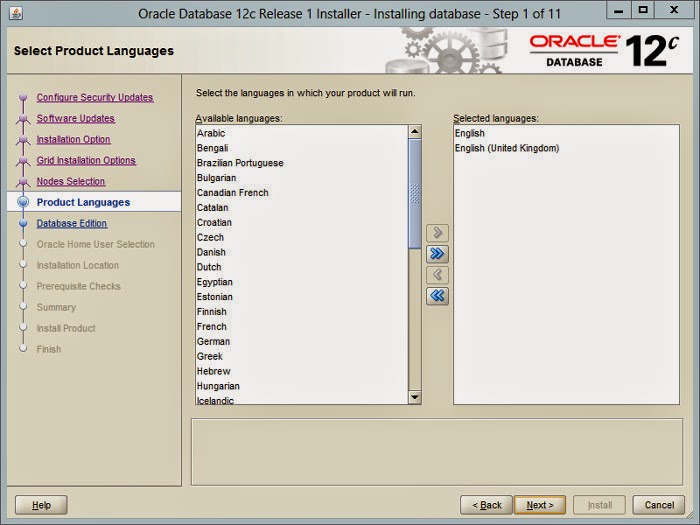Close the installer window
Viewport: 700px width, 525px height.
[x=674, y=10]
